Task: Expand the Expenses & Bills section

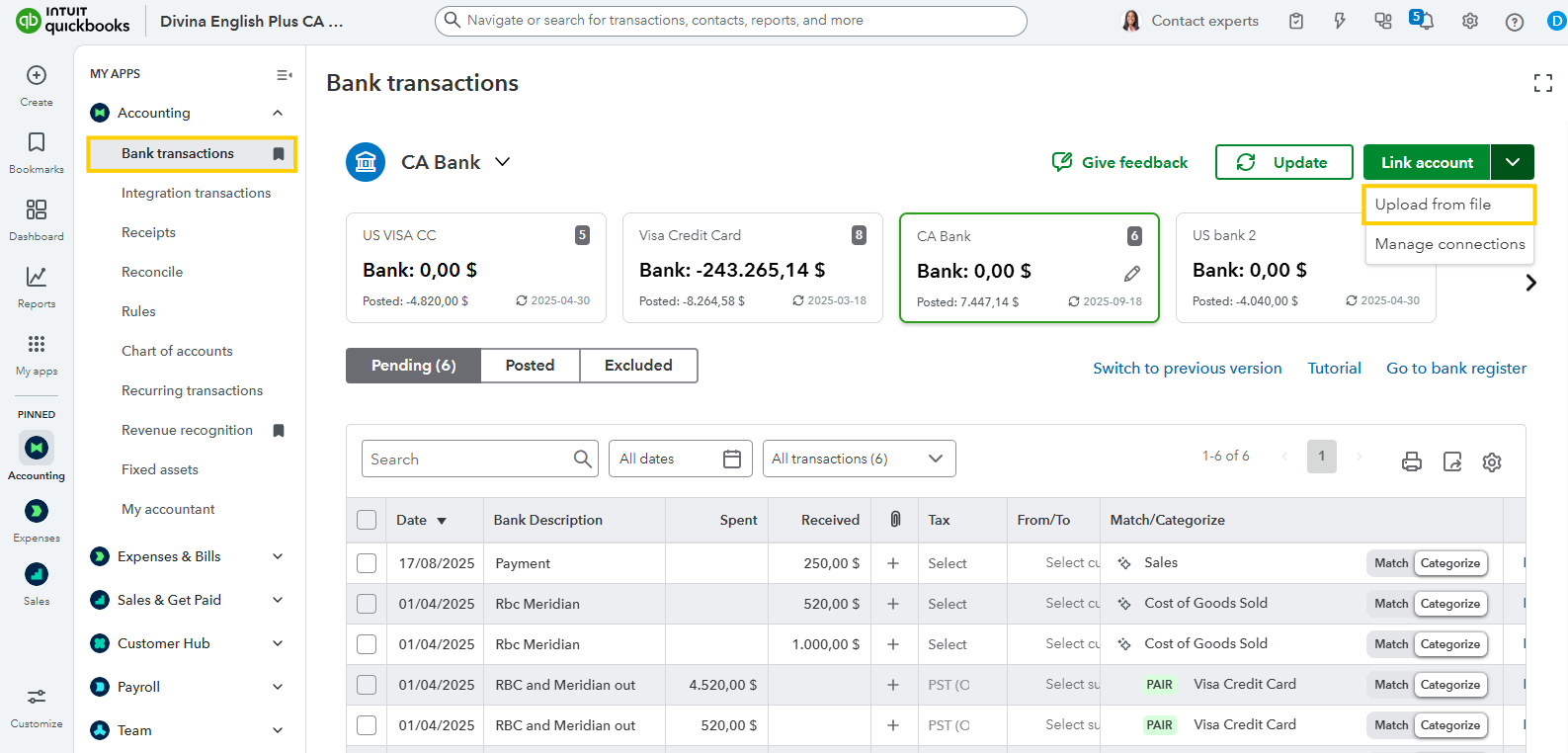Action: (x=278, y=556)
